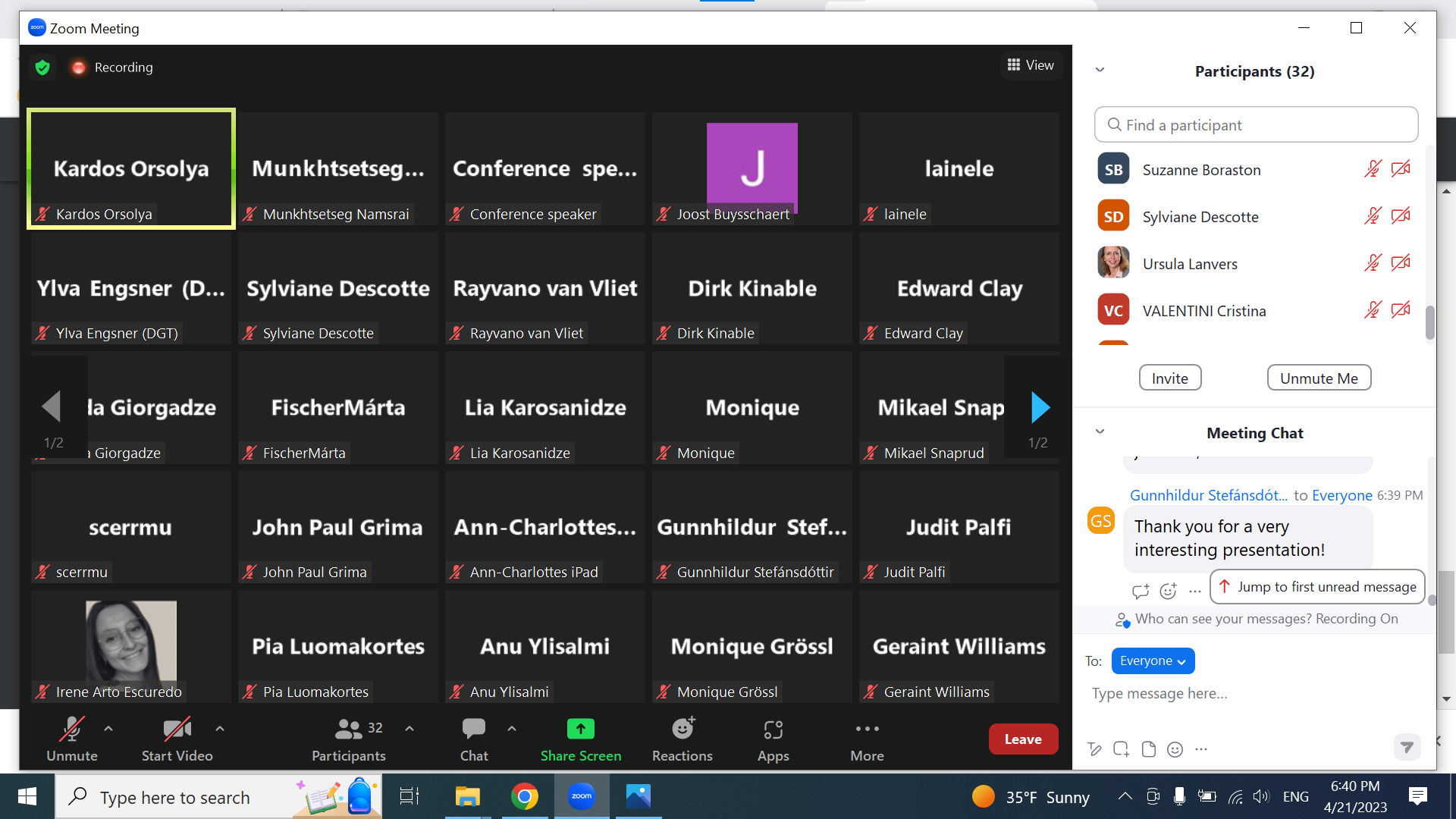Open Chat from the toolbar
Viewport: 1456px width, 819px height.
tap(474, 729)
